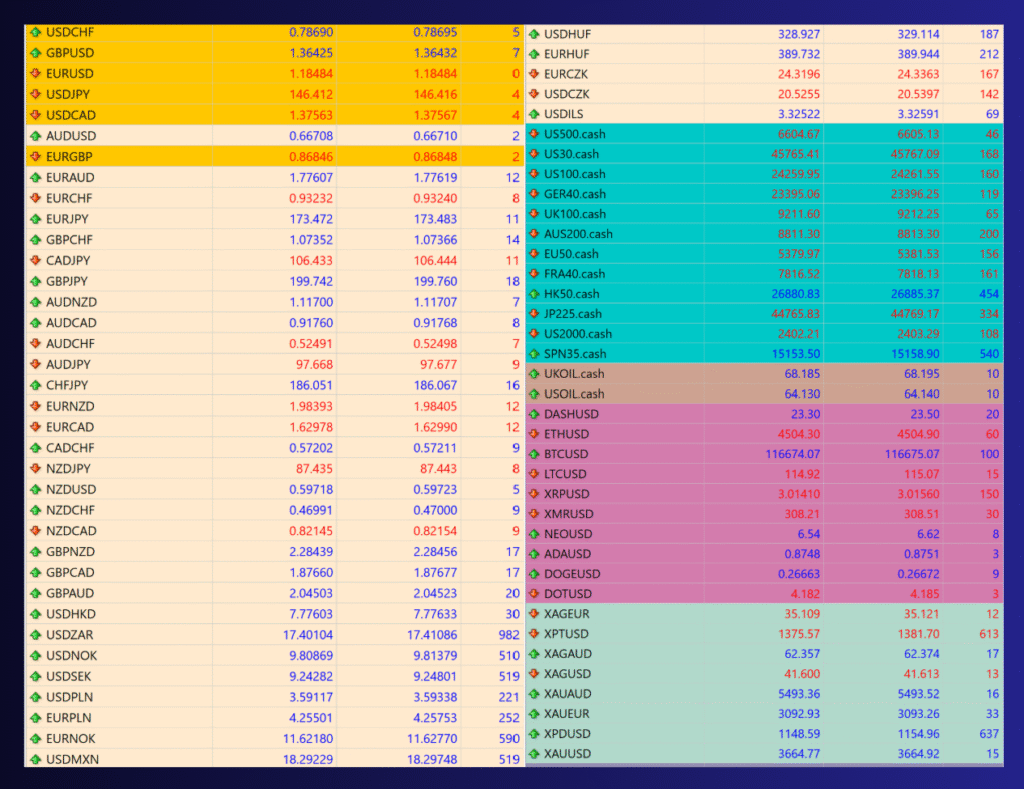Click the arrow icon beside GER40.cash
Image resolution: width=1024 pixels, height=789 pixels.
point(534,194)
